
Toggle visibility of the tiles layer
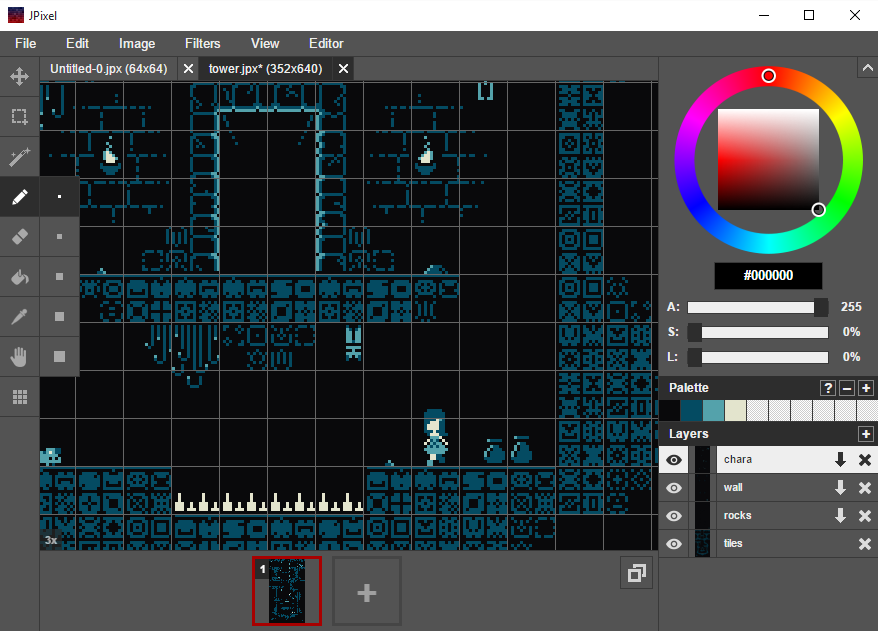point(674,544)
